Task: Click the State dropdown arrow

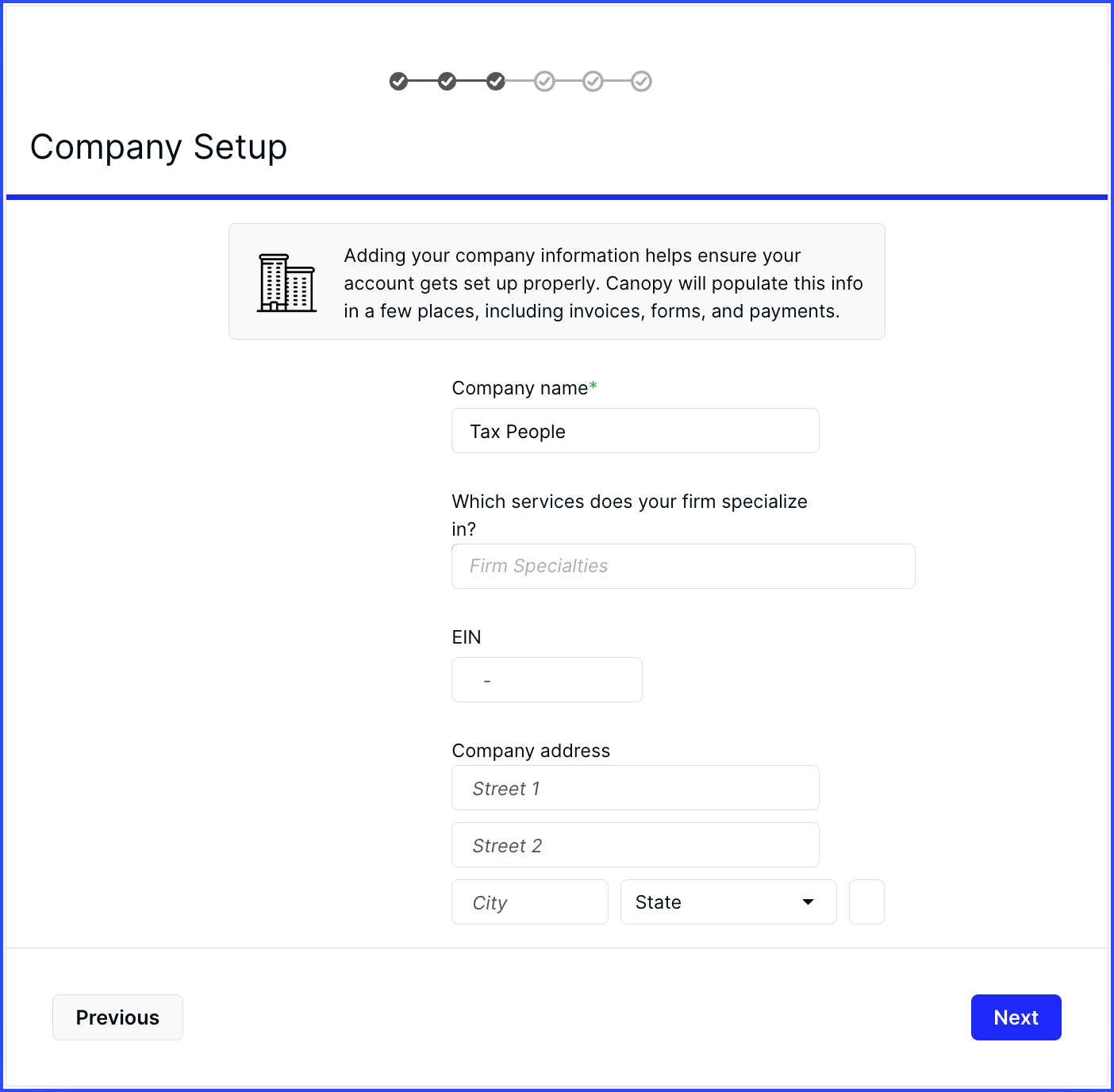Action: tap(808, 902)
